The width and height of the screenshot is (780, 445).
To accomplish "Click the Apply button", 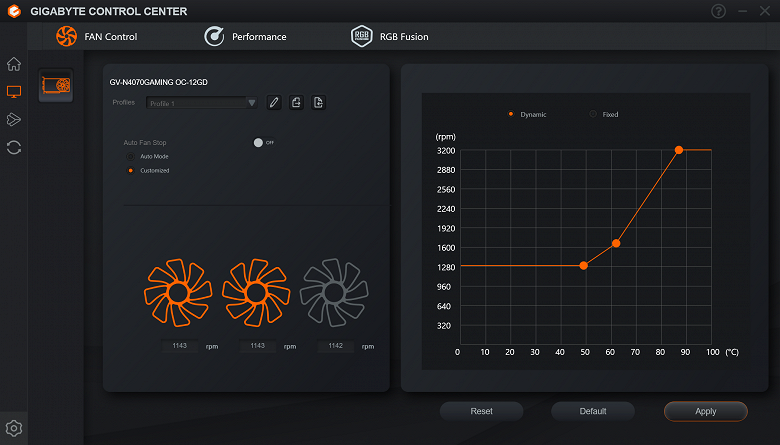I will pyautogui.click(x=705, y=411).
